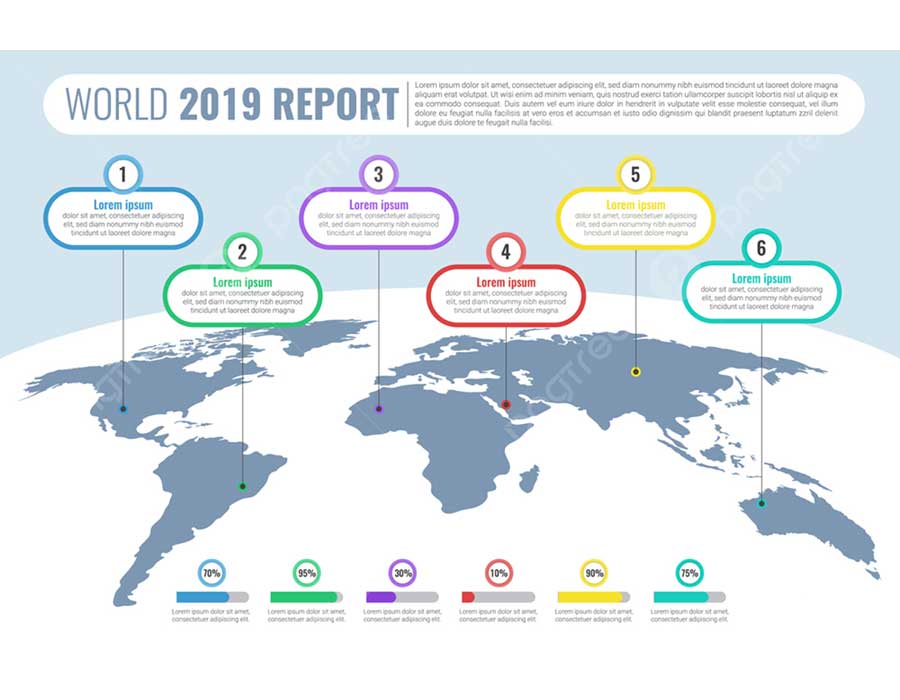
Task: Click the blue progress bar under 70%
Action: click(212, 597)
